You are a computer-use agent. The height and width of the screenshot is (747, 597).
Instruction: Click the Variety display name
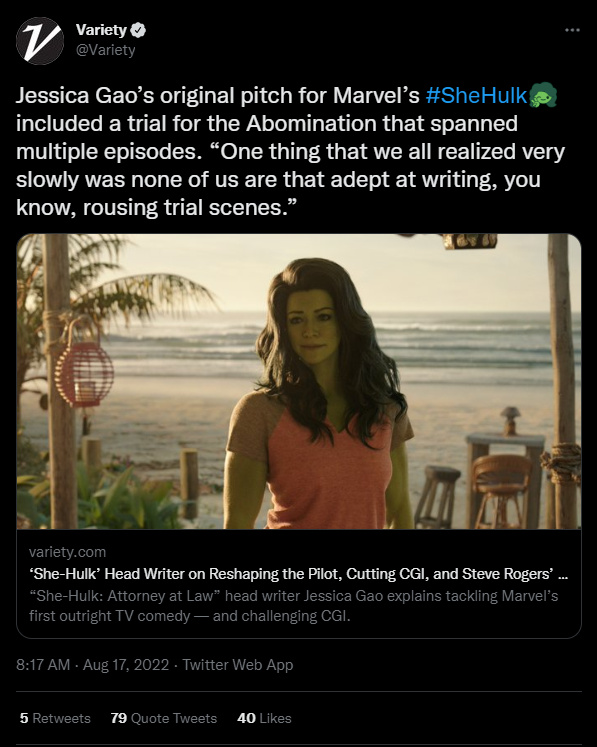click(101, 30)
